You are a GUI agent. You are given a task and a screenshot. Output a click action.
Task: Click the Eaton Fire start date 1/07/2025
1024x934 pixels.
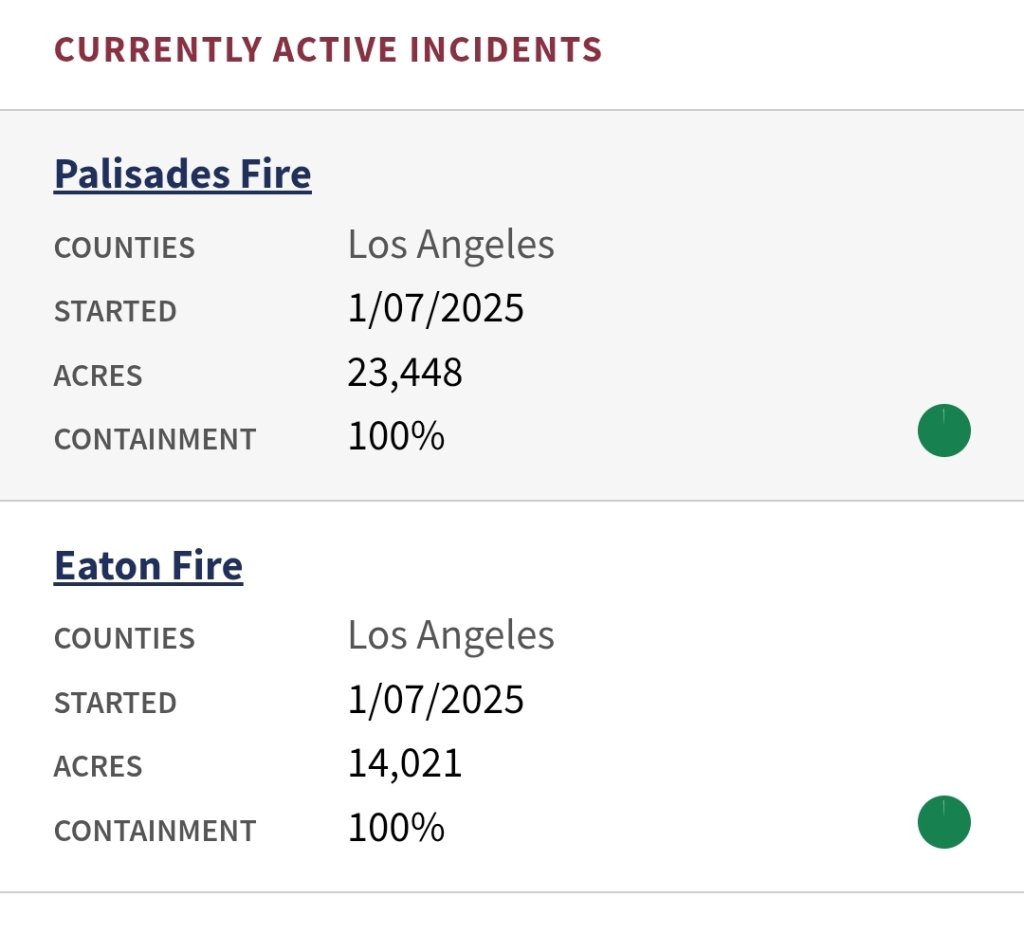(436, 700)
